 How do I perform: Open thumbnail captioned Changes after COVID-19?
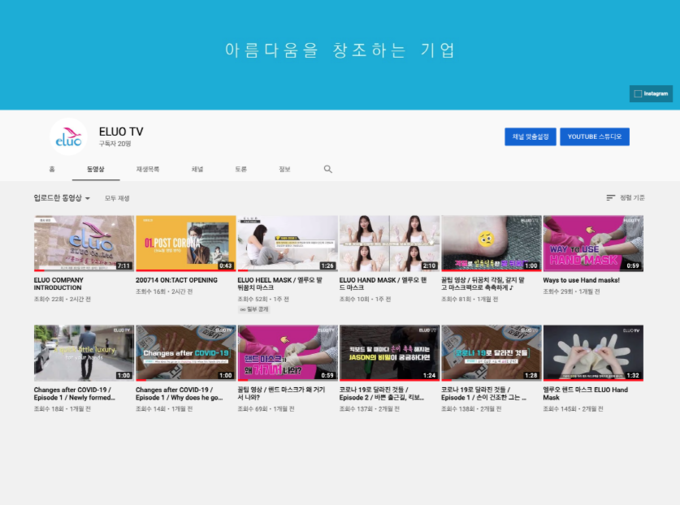tap(186, 353)
